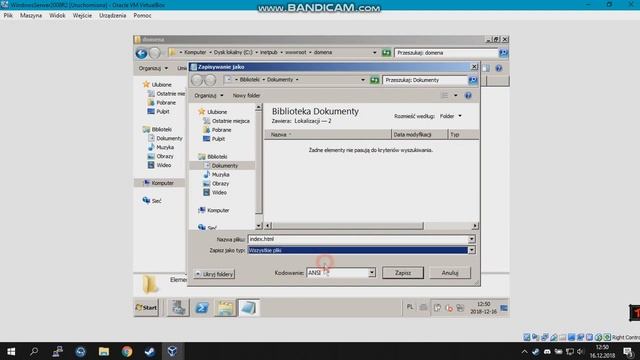This screenshot has width=640, height=360.
Task: Select Komputer in domena window sidebar
Action: (x=158, y=183)
